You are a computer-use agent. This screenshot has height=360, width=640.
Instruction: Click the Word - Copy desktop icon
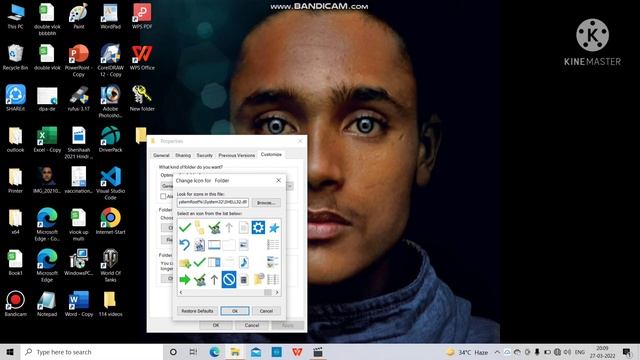click(x=78, y=303)
